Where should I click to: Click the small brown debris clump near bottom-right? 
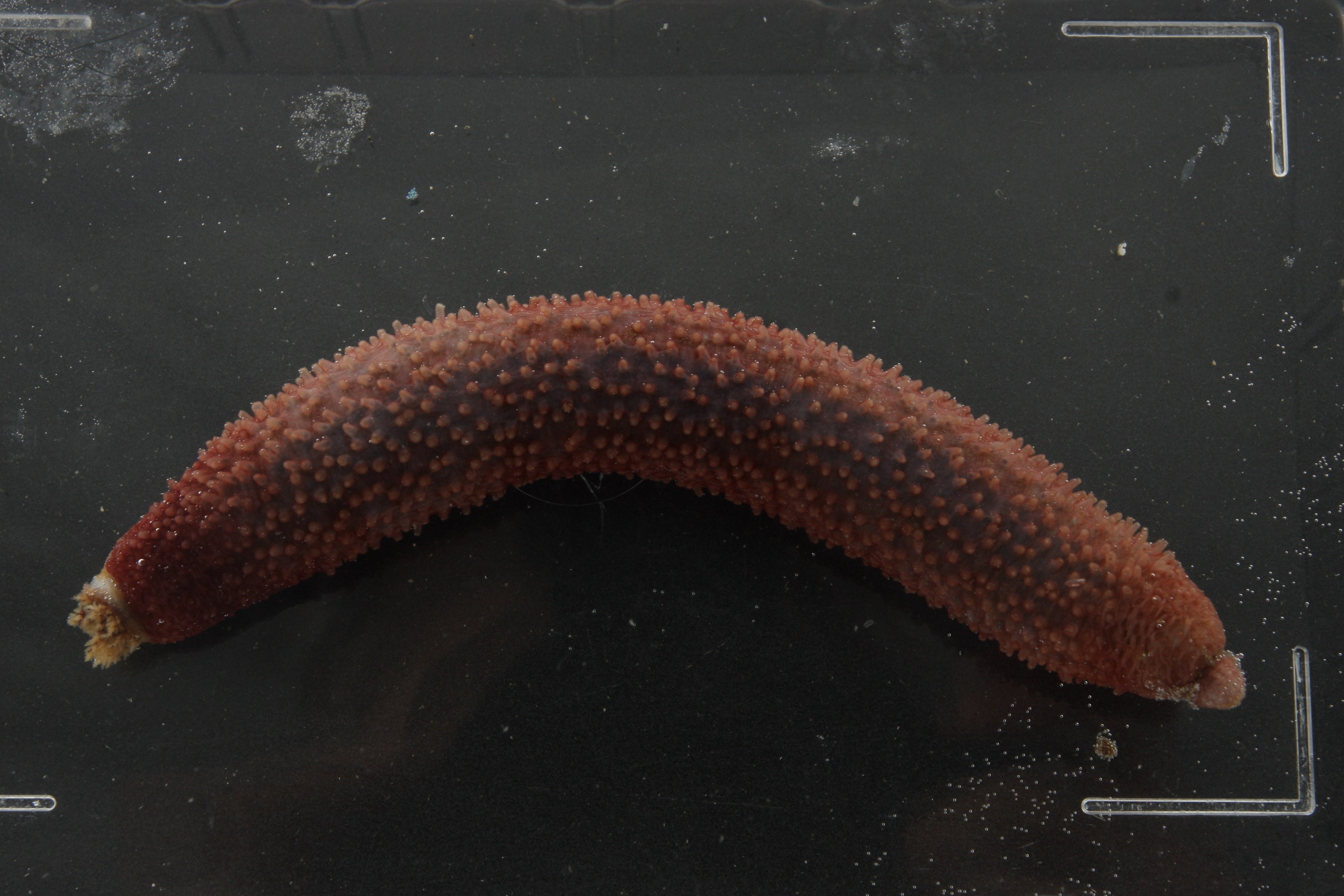[1105, 746]
